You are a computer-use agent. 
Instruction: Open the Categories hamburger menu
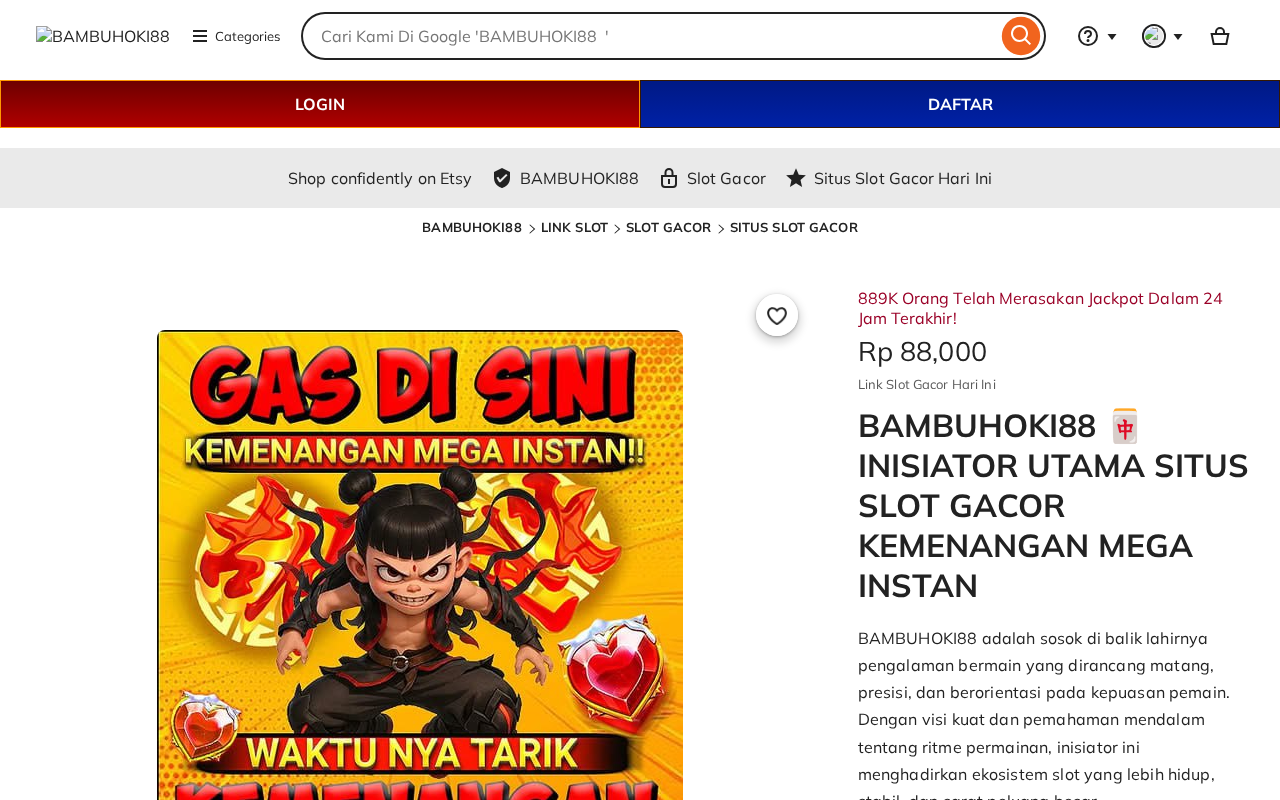[237, 36]
